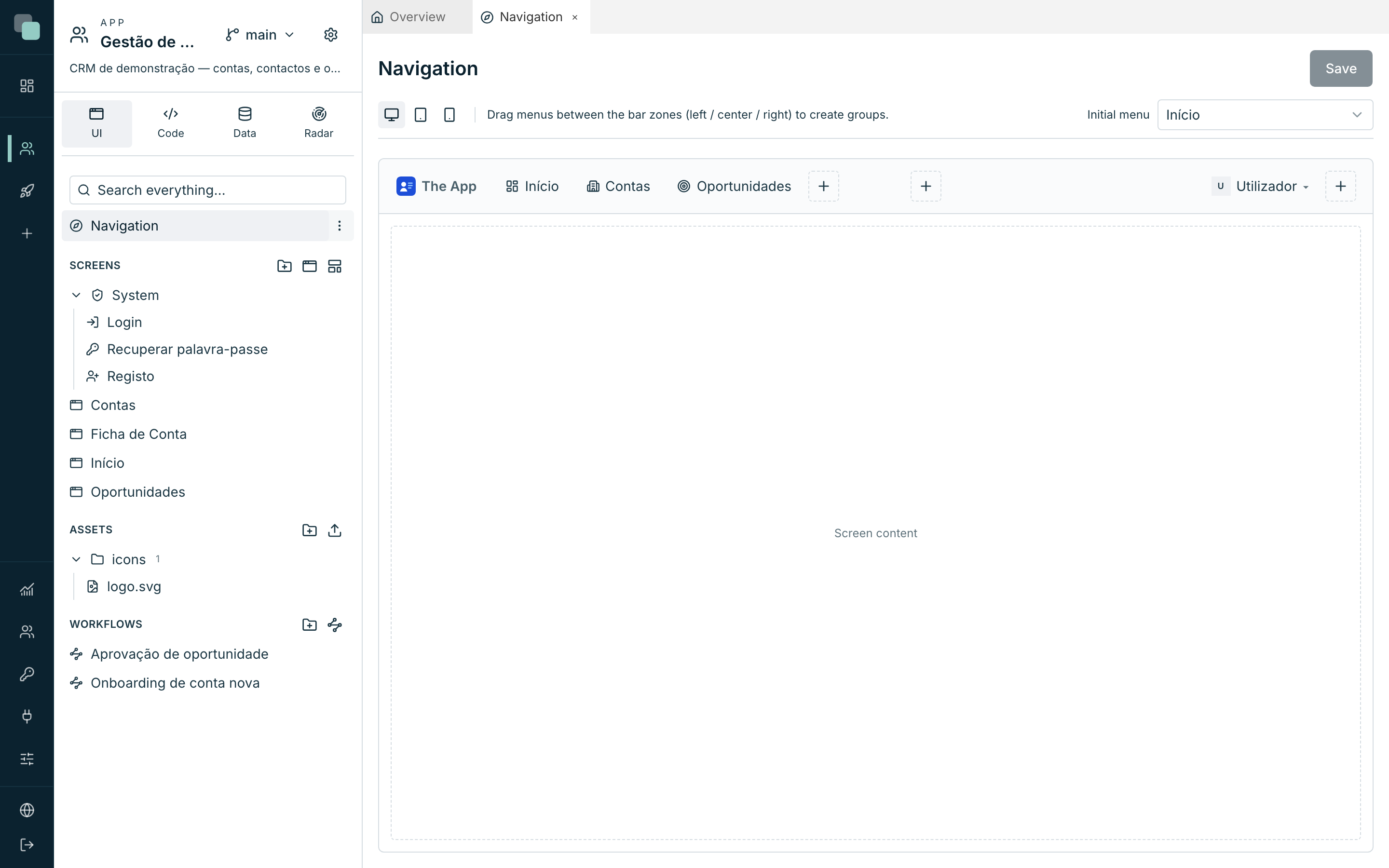Viewport: 1389px width, 868px height.
Task: Collapse the System folder
Action: tap(76, 295)
